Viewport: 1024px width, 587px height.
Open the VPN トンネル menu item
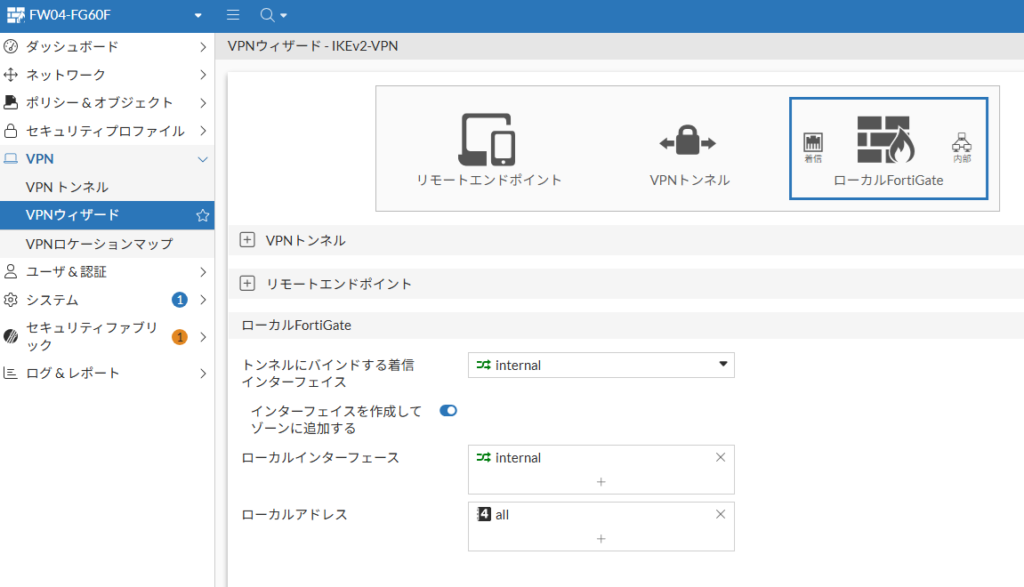107,187
